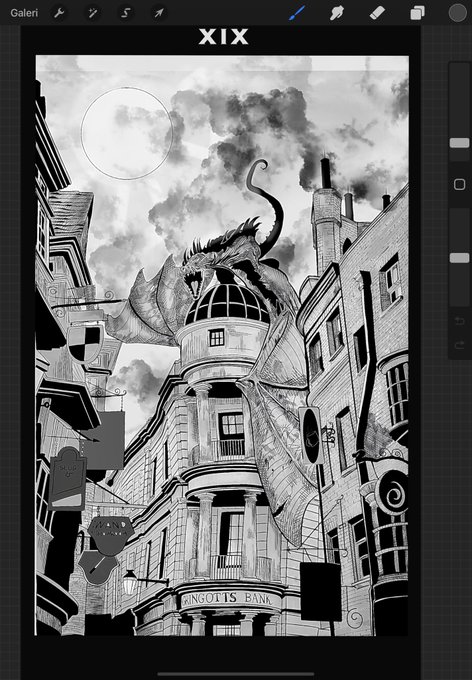Screen dimensions: 472x680
Task: Open the Actions wrench menu
Action: coord(59,13)
